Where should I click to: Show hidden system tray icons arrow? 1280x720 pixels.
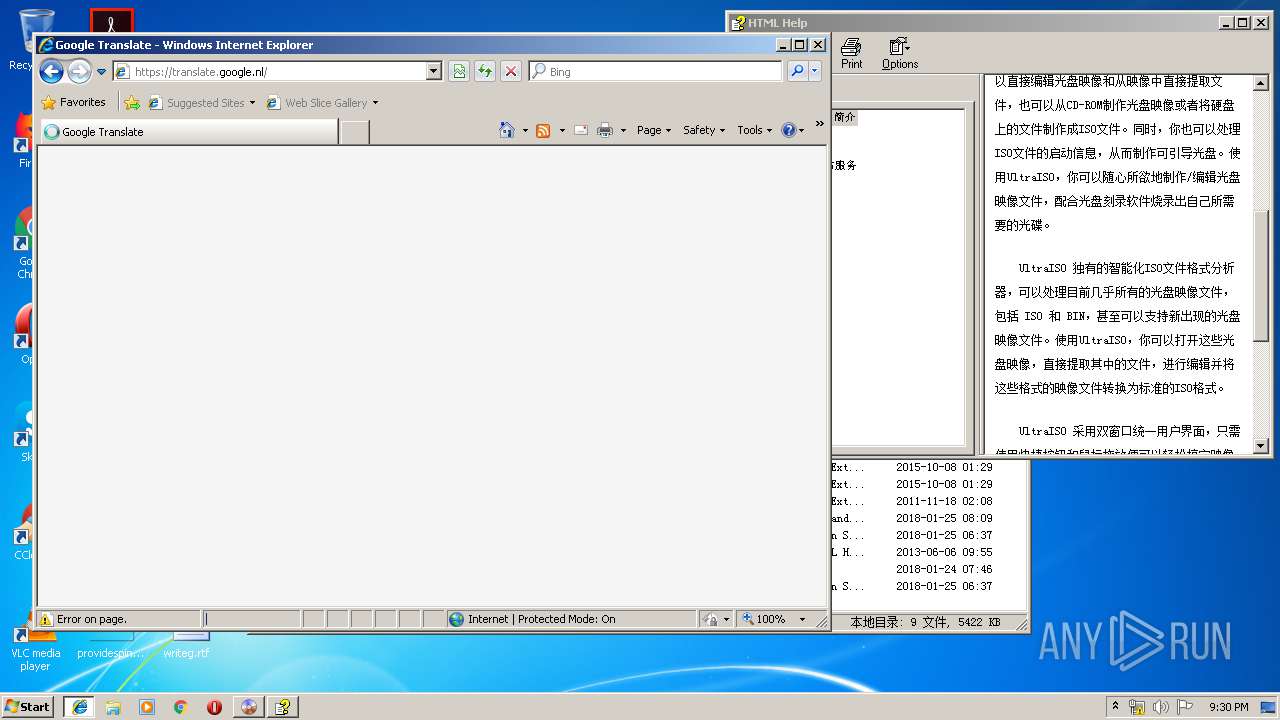pyautogui.click(x=1116, y=706)
